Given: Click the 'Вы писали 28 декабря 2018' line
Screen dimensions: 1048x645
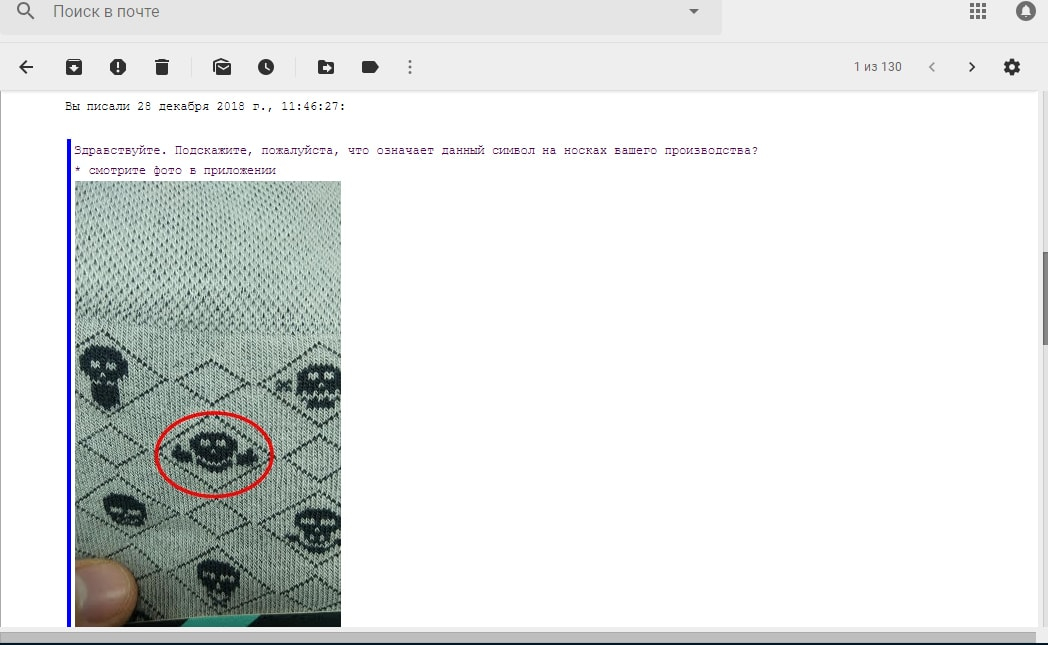Looking at the screenshot, I should click(x=205, y=106).
